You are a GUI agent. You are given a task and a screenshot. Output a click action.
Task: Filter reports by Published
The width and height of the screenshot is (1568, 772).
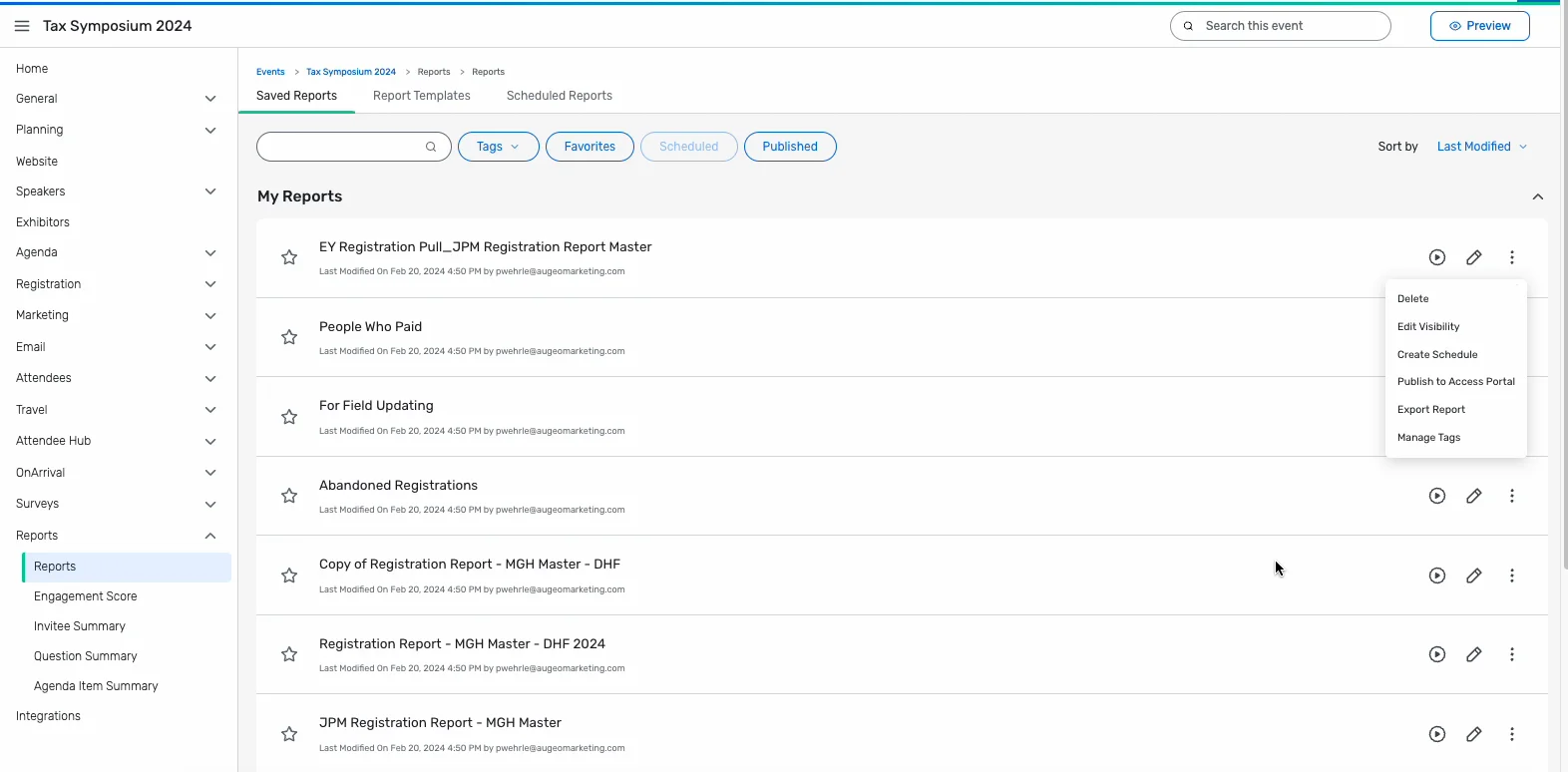pos(790,147)
